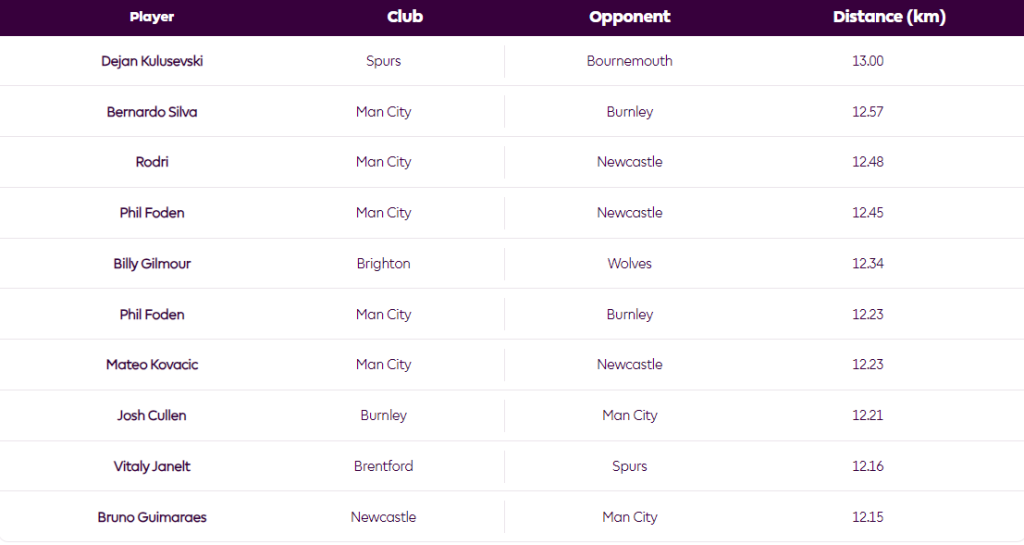Click the Player column header
Screen dimensions: 1024x545
152,17
